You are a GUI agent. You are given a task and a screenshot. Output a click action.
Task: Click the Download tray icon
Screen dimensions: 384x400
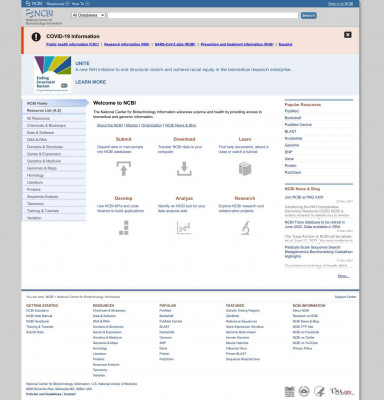[x=184, y=168]
